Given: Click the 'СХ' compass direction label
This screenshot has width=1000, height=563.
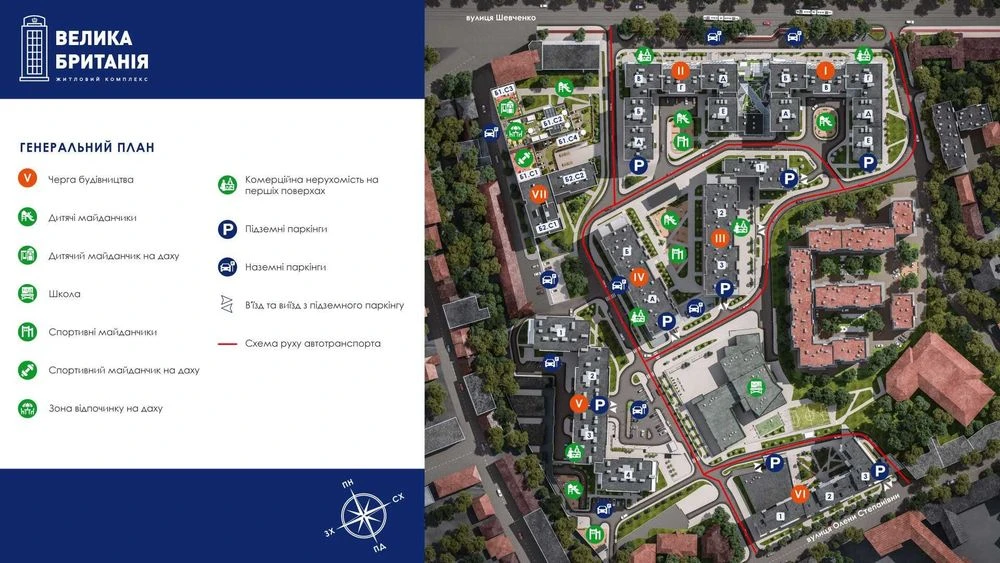Looking at the screenshot, I should (398, 498).
